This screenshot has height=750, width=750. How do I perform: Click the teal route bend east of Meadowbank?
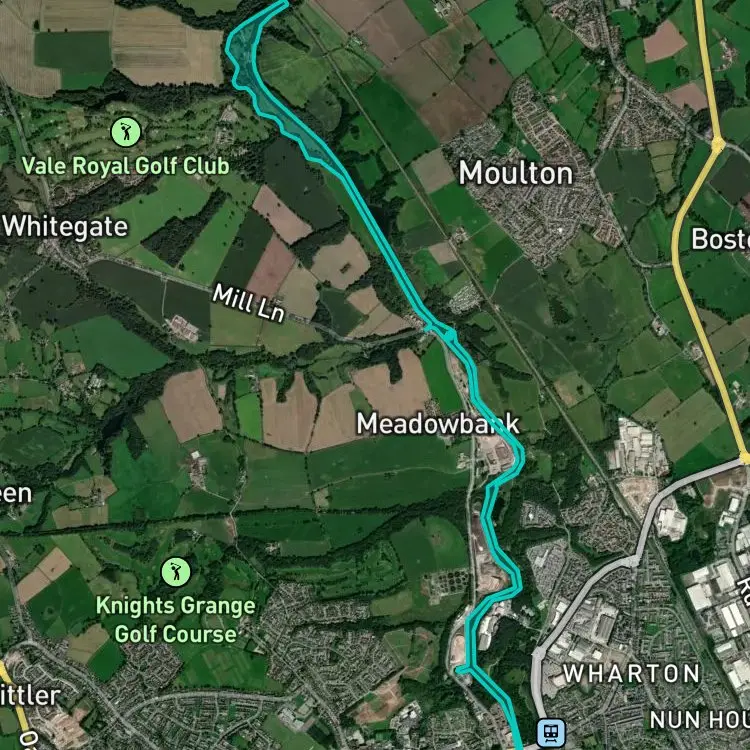point(519,457)
